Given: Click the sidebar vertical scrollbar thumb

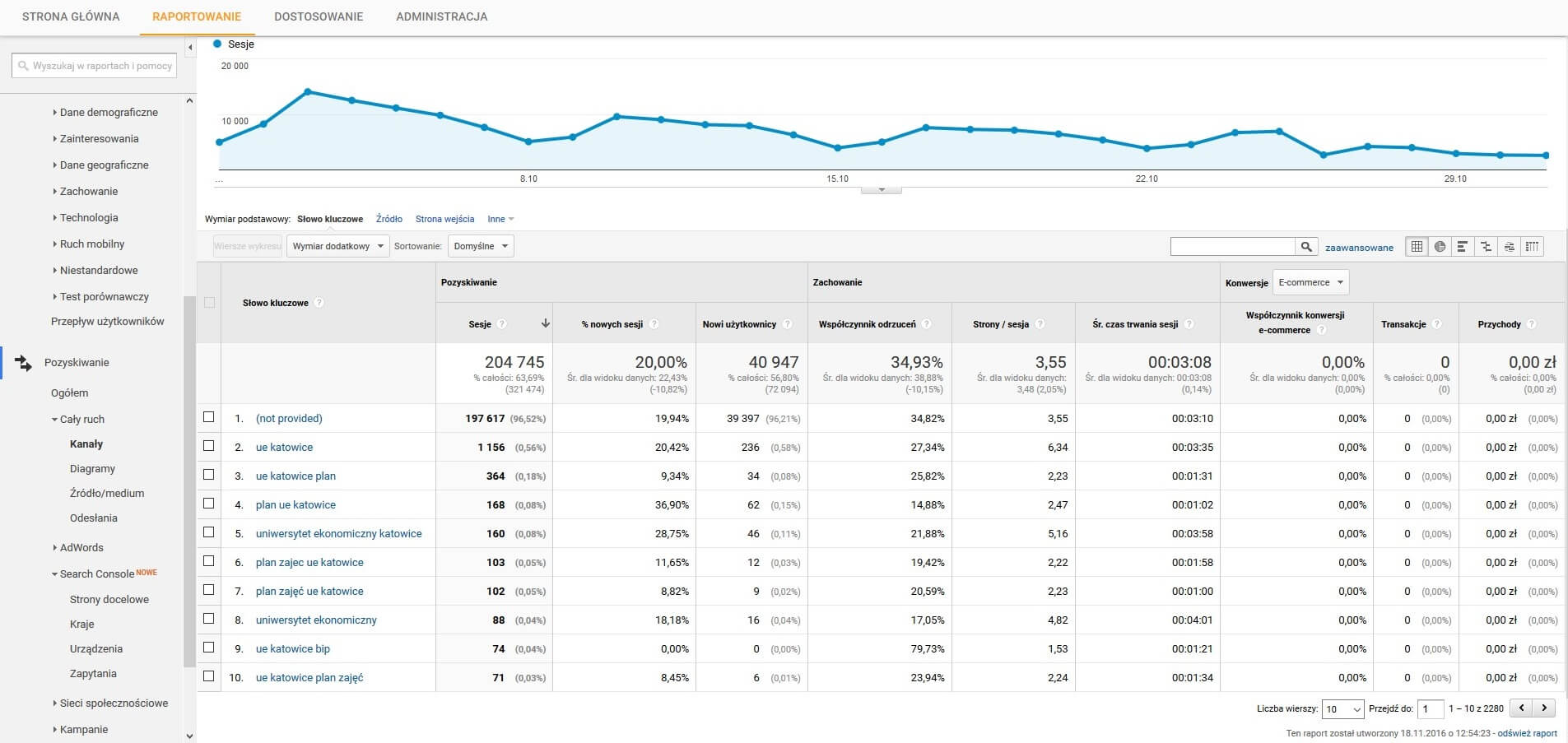Looking at the screenshot, I should [189, 481].
